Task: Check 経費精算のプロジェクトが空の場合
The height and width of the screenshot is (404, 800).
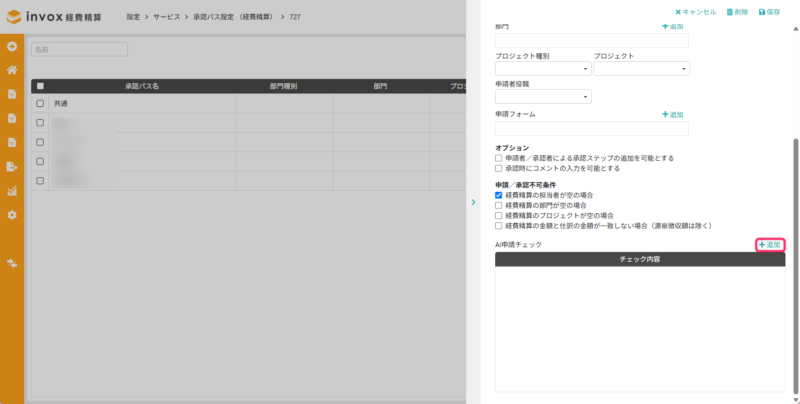Action: pos(498,216)
